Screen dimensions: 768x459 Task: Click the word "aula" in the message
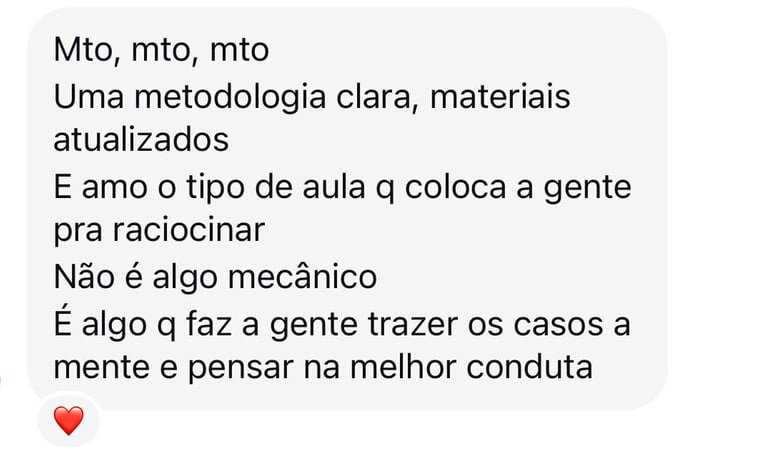coord(334,188)
